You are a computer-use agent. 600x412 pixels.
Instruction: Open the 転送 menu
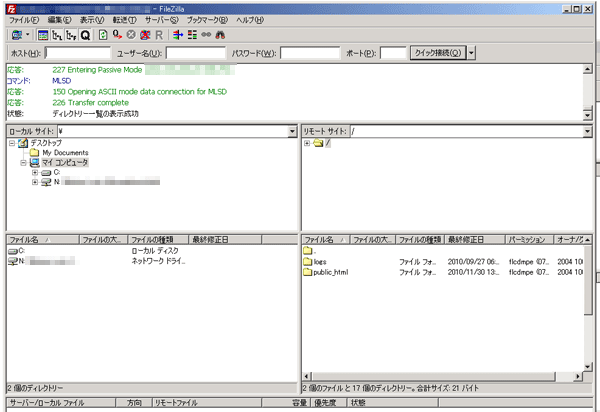(x=124, y=20)
